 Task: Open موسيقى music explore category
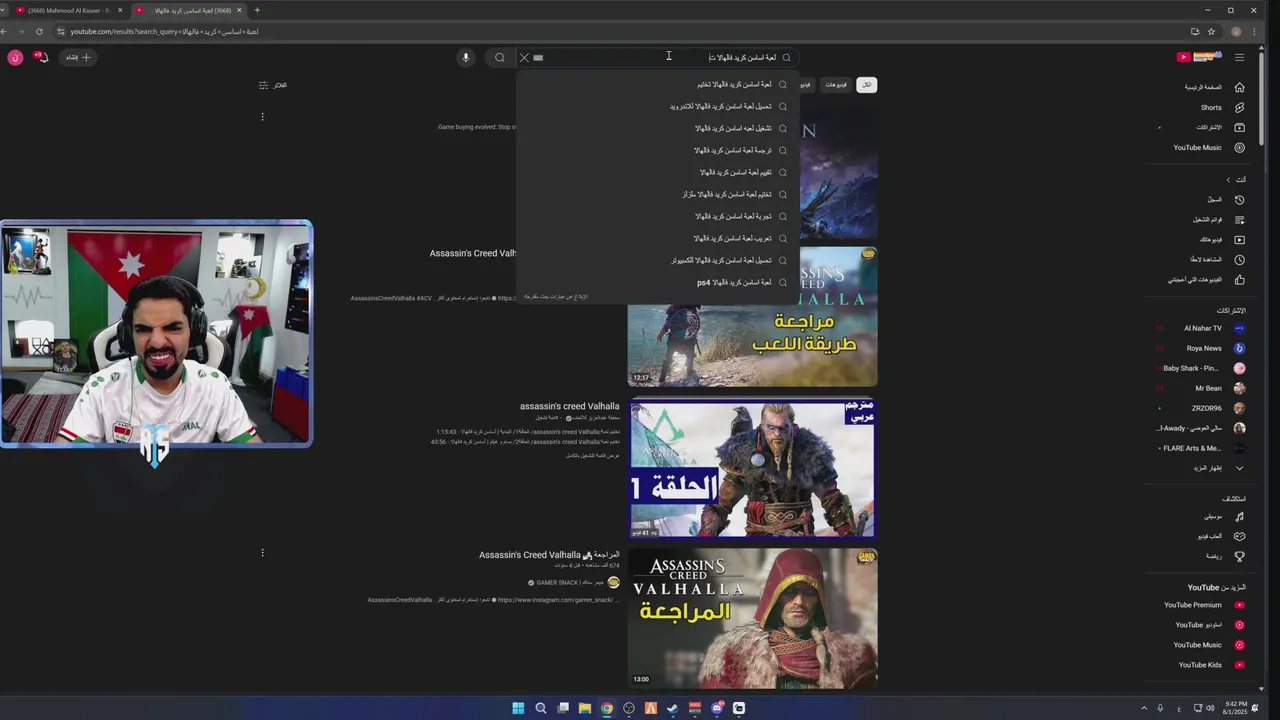[x=1213, y=516]
